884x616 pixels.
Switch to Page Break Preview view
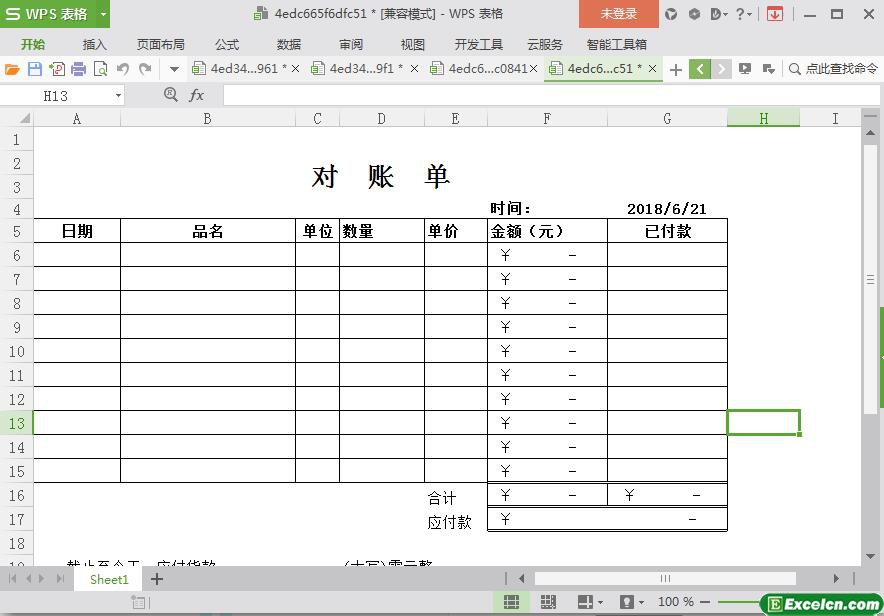548,602
